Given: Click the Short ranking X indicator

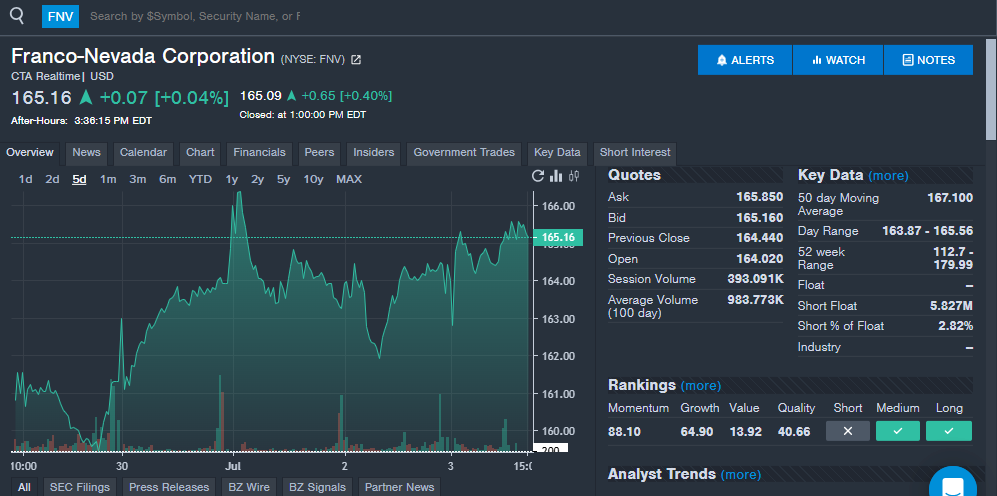Looking at the screenshot, I should pos(848,431).
